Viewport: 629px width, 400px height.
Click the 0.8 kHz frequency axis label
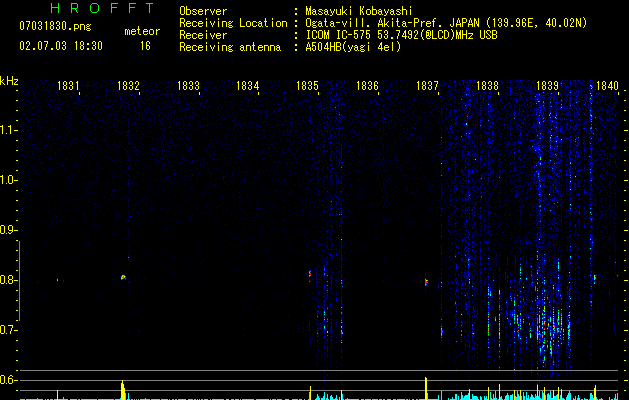point(8,280)
